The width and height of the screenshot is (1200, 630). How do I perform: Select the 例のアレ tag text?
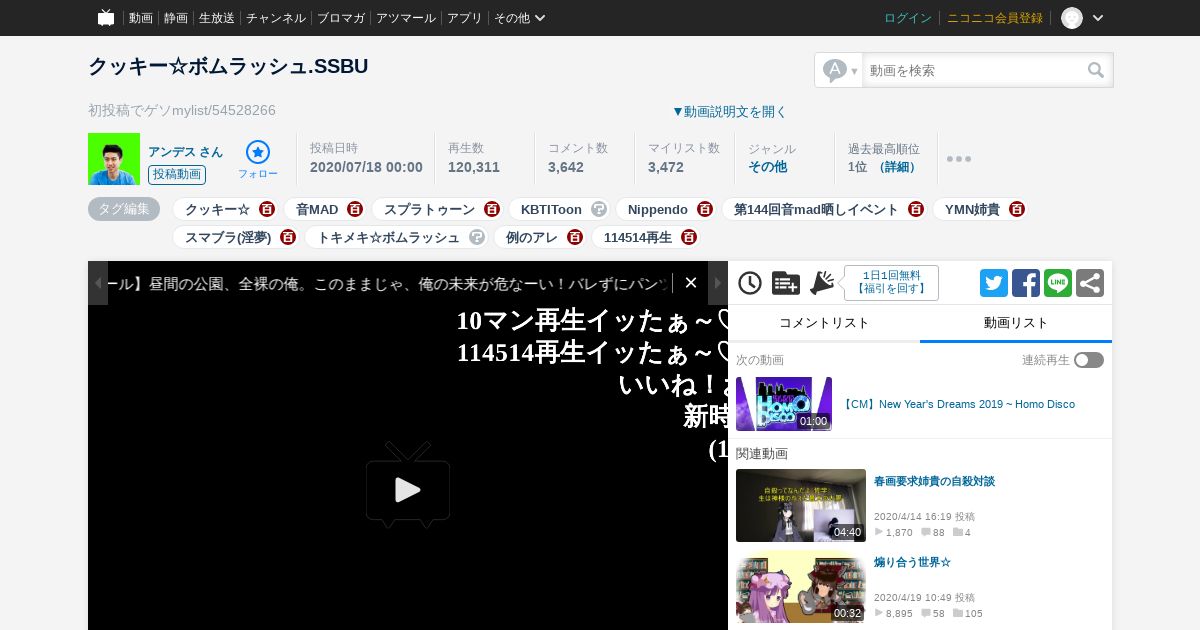(x=532, y=237)
